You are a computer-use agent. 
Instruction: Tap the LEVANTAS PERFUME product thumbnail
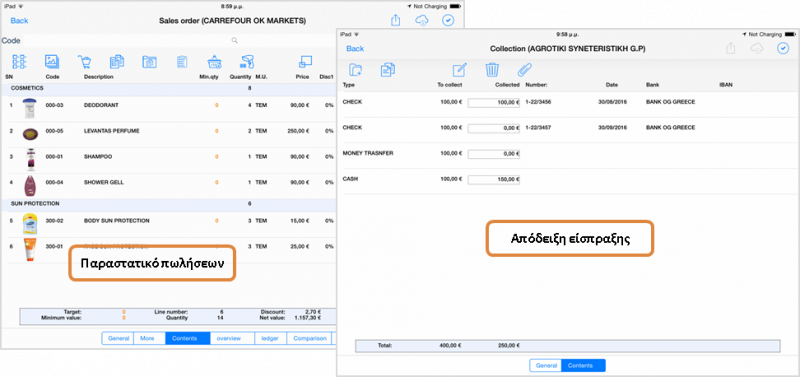pos(30,134)
